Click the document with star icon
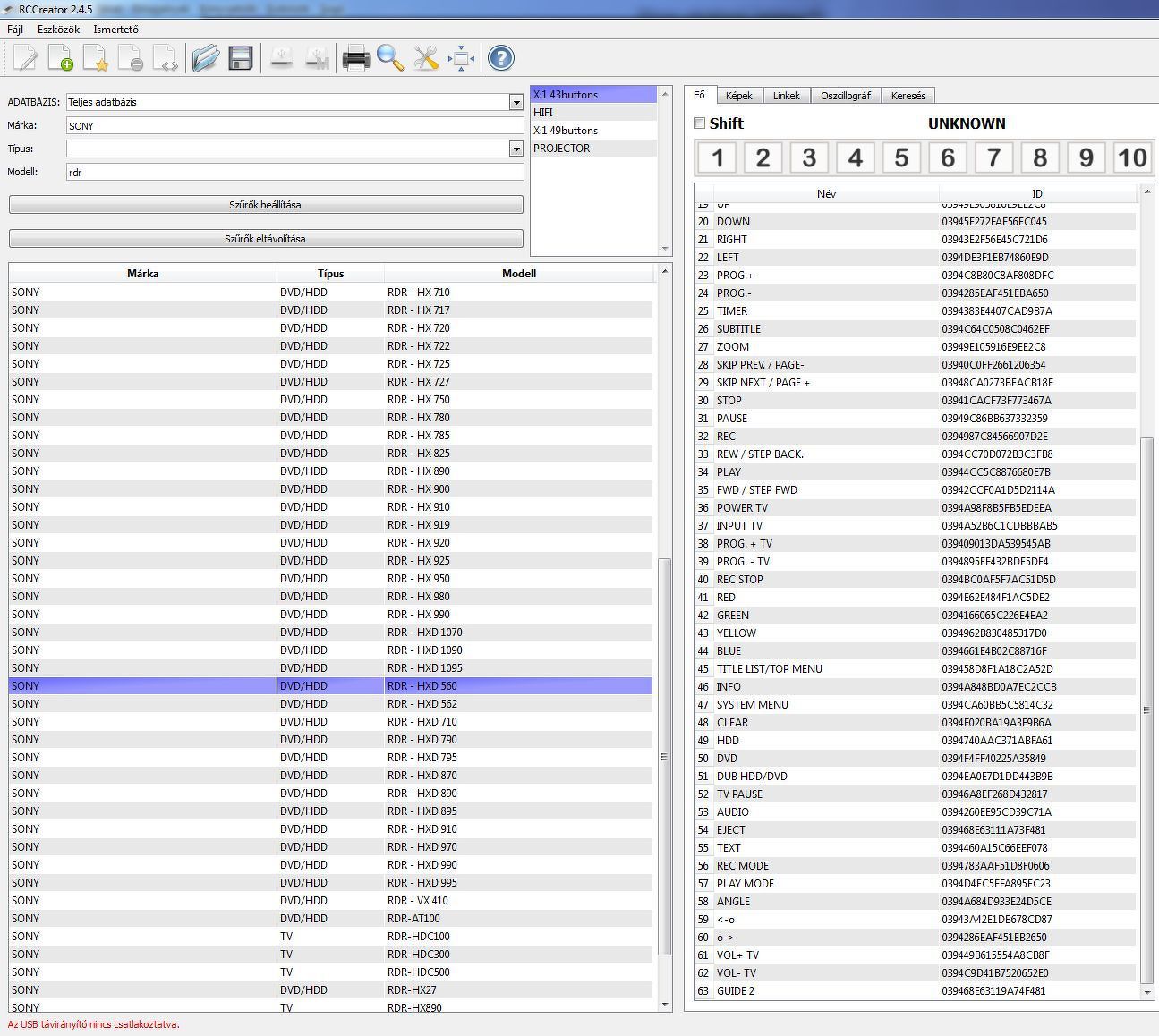 [x=95, y=59]
